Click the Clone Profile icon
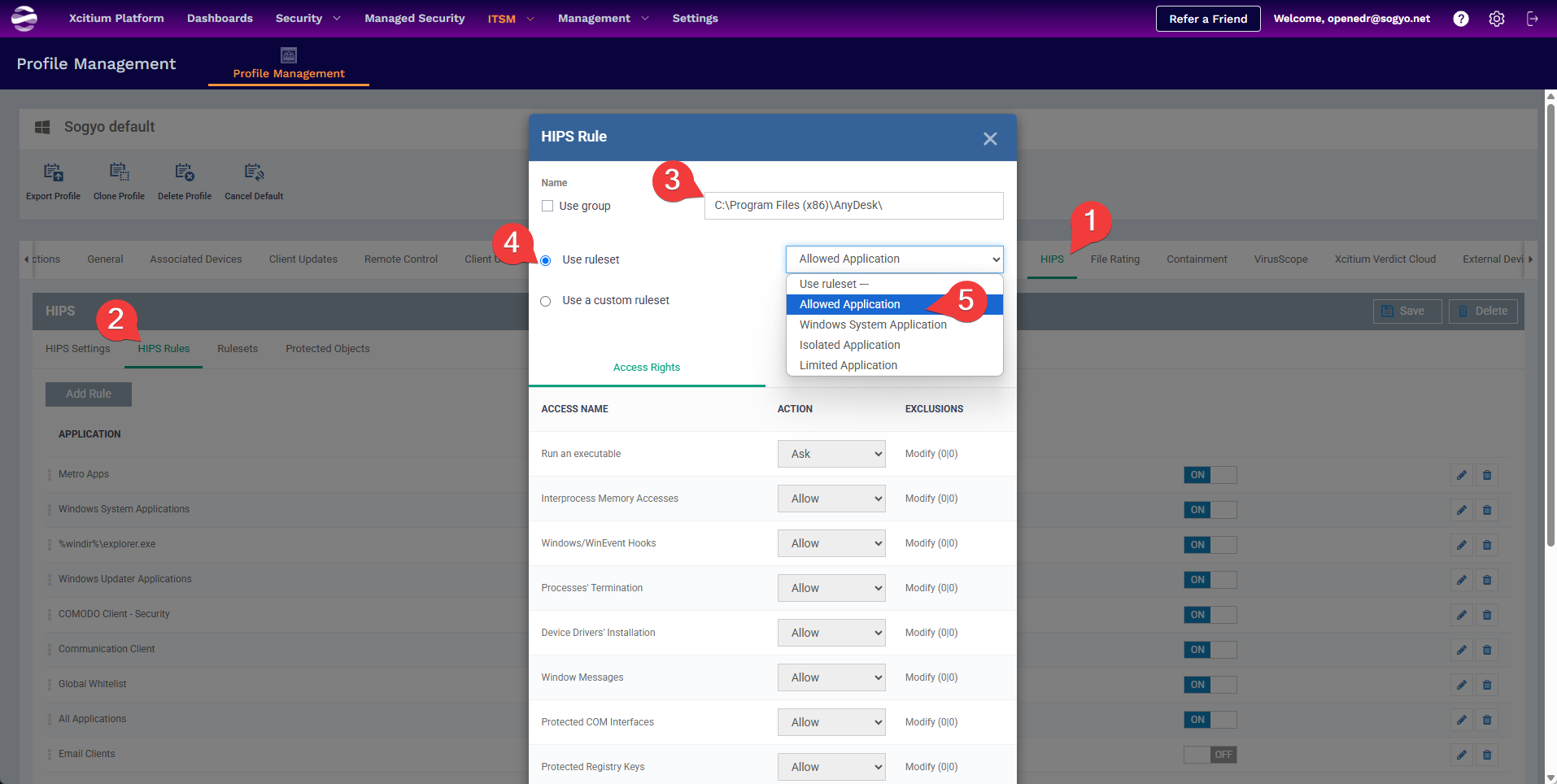Image resolution: width=1557 pixels, height=784 pixels. (120, 172)
